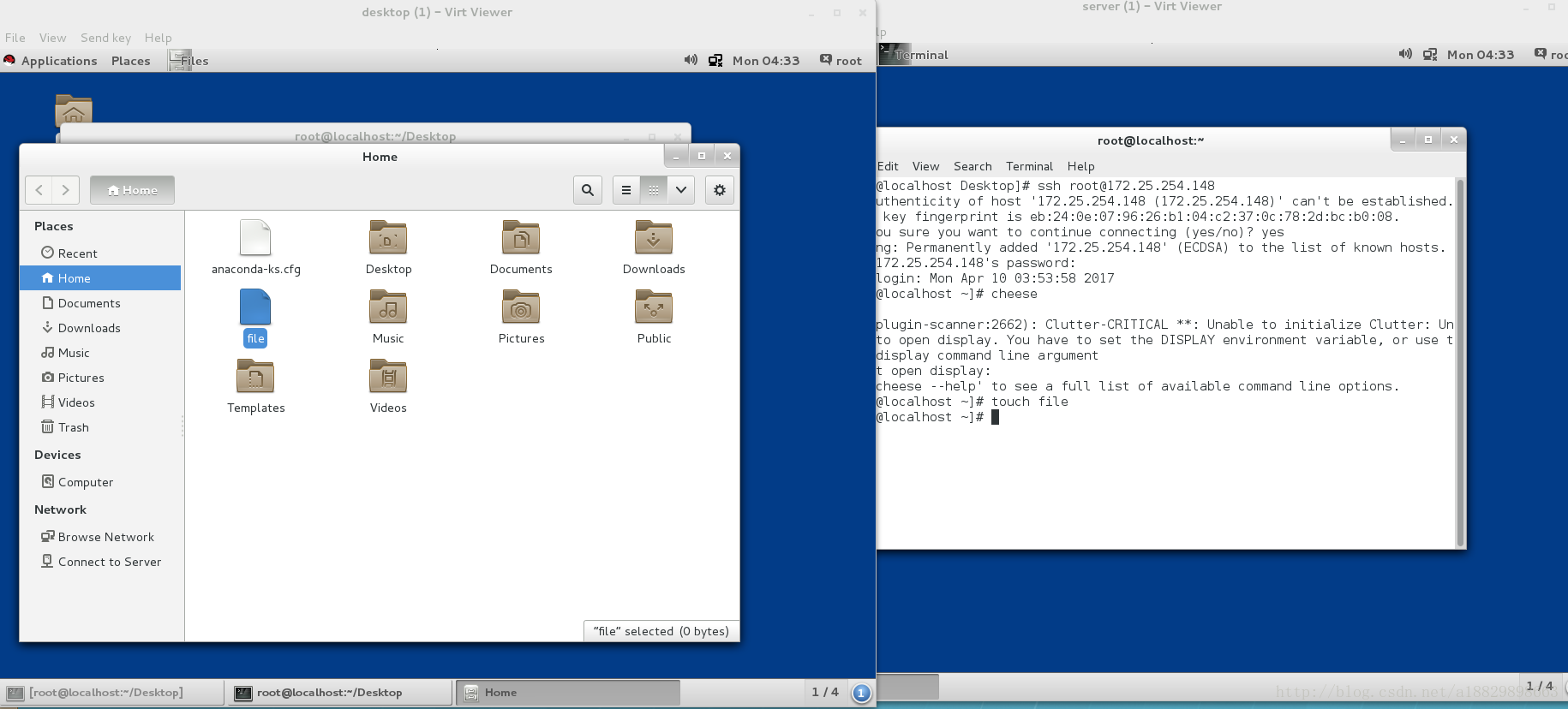1568x709 pixels.
Task: Select Computer under Devices
Action: tap(100, 482)
